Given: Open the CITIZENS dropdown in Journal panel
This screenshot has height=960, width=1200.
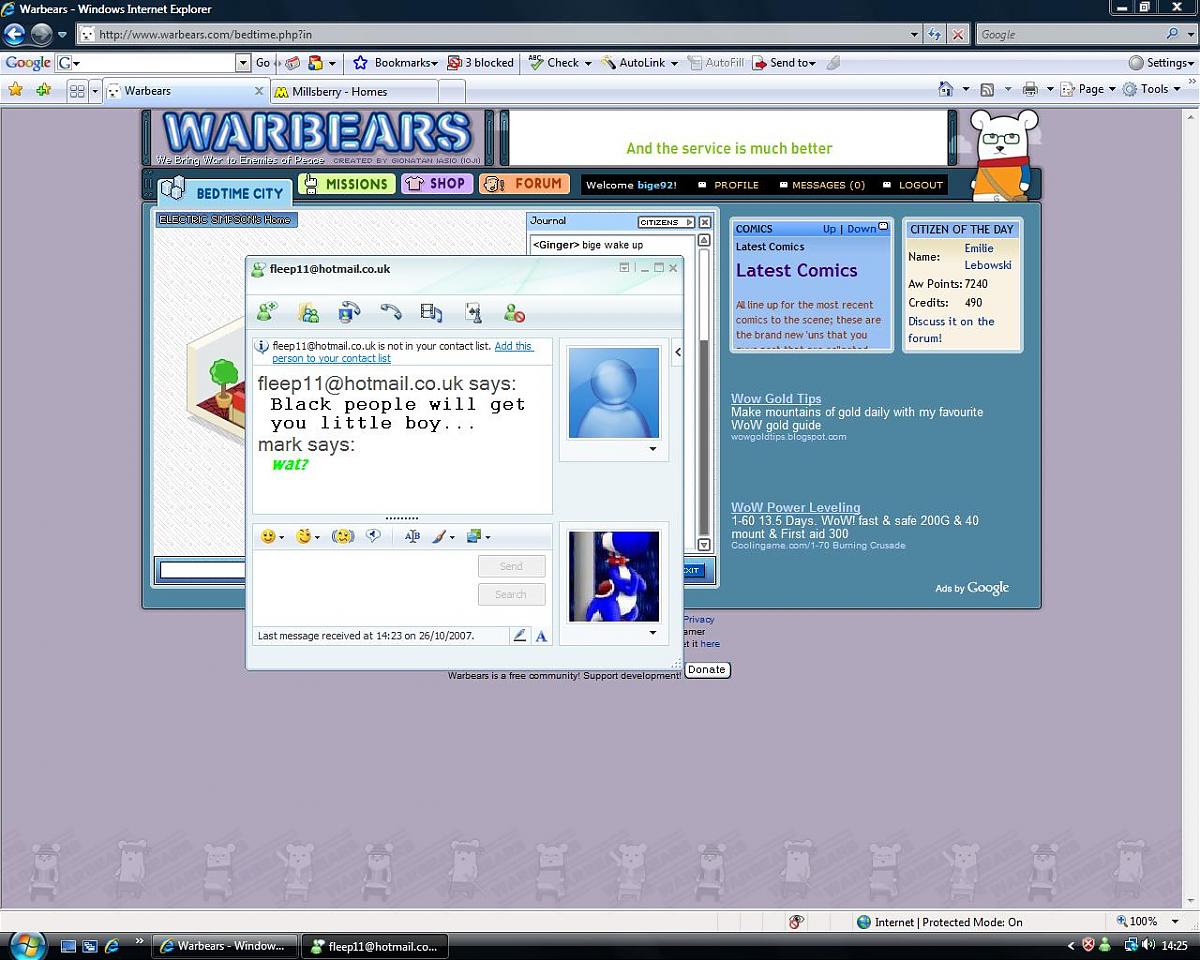Looking at the screenshot, I should point(665,222).
